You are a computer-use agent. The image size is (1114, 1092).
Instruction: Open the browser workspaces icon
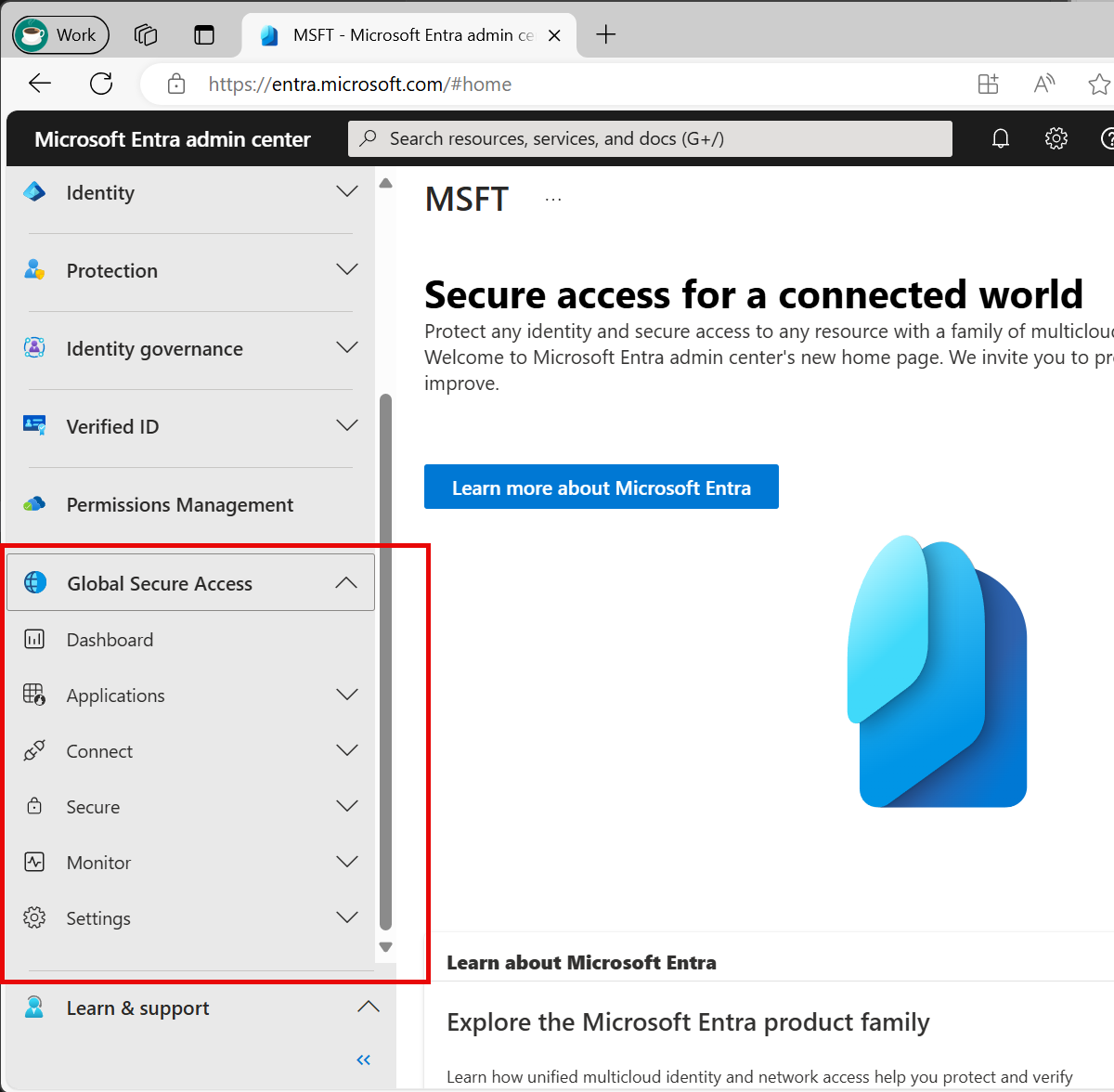tap(146, 35)
